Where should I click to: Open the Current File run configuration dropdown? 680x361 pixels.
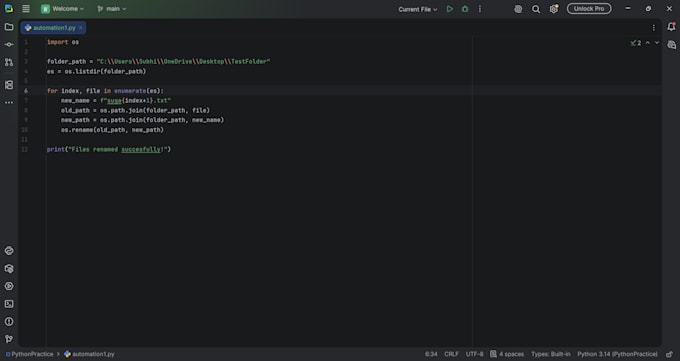[x=418, y=9]
